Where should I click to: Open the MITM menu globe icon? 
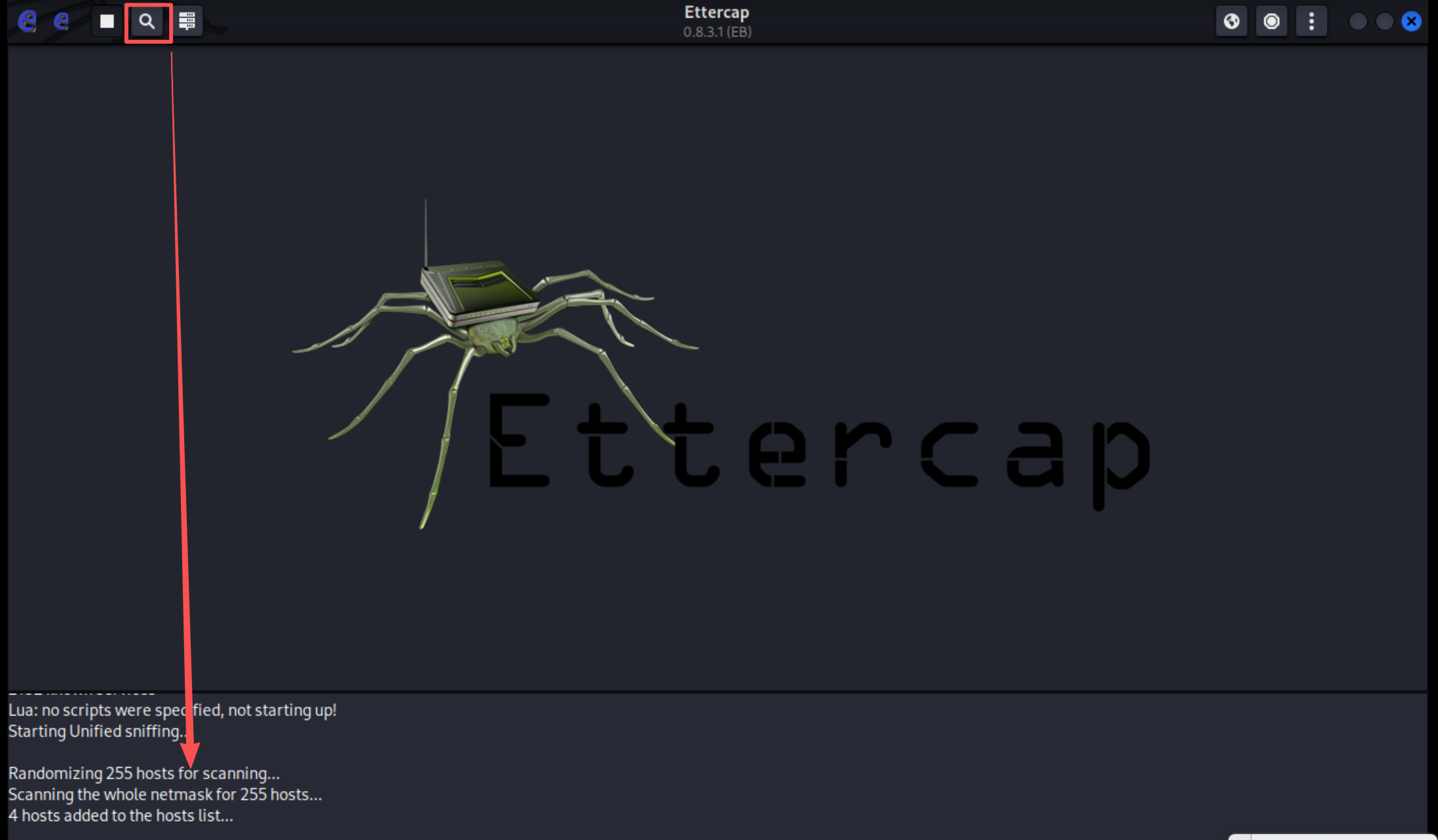click(x=1232, y=22)
